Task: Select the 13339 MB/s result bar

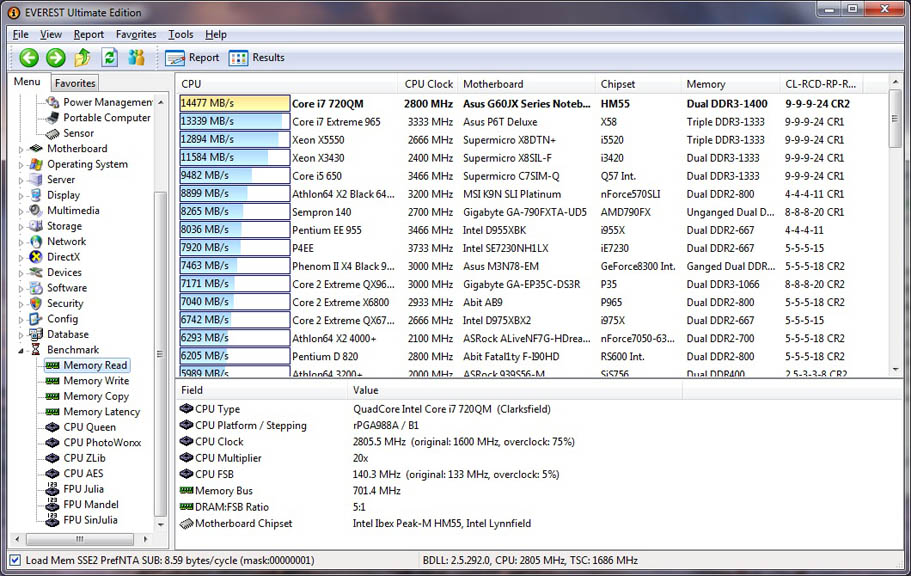Action: 235,121
